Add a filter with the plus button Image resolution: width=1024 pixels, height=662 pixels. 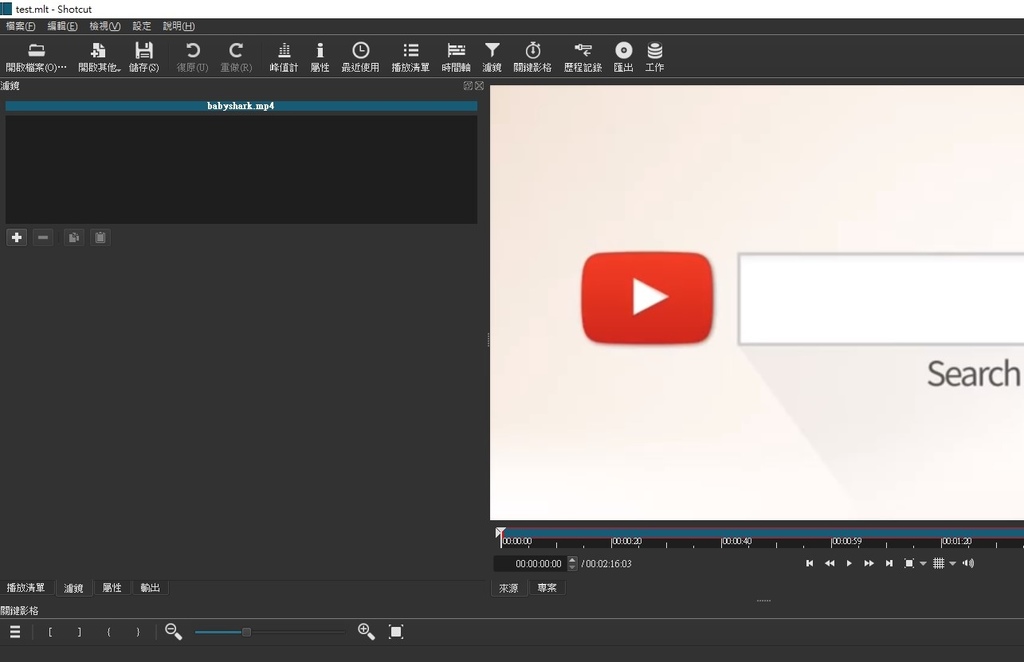click(x=17, y=238)
